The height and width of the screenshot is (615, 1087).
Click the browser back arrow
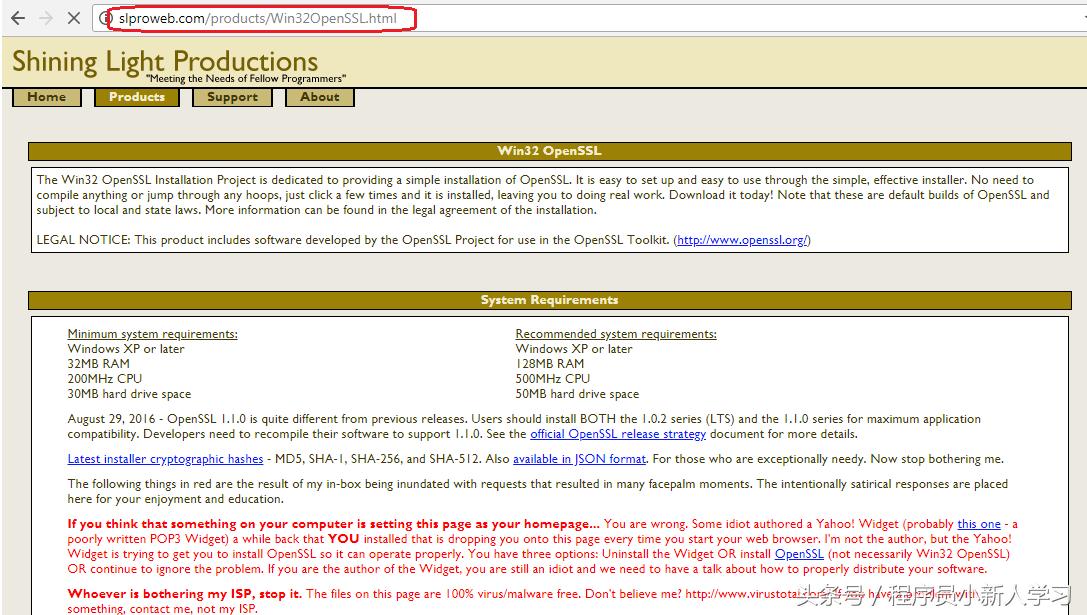pos(17,19)
